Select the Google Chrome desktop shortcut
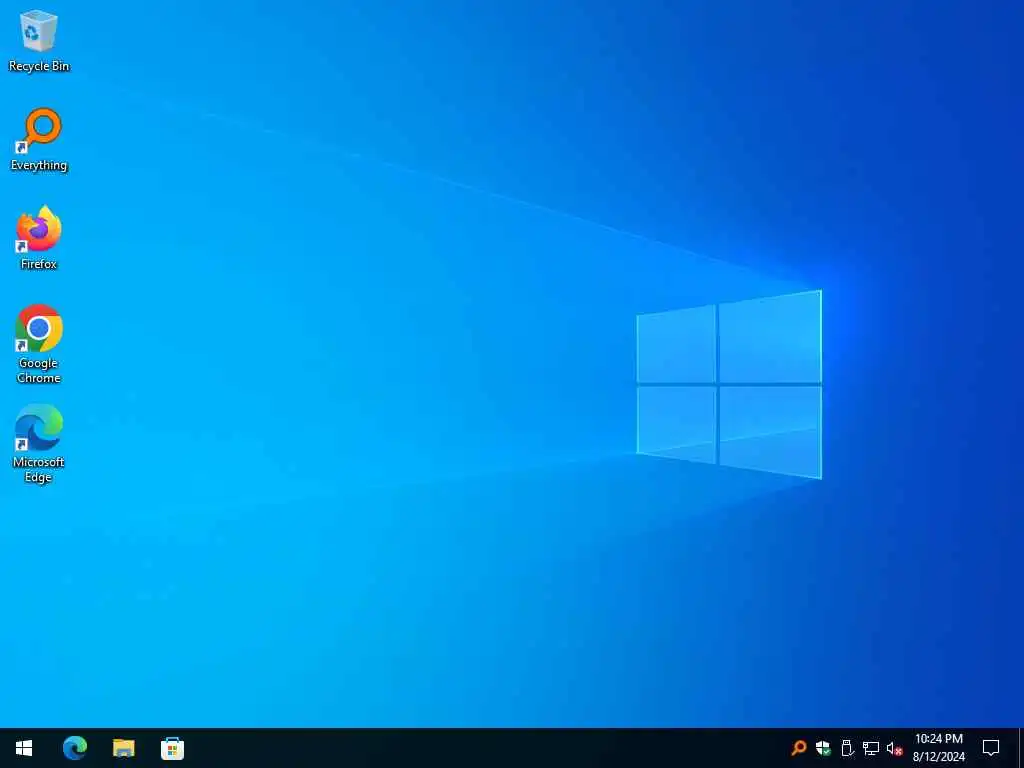Image resolution: width=1024 pixels, height=768 pixels. pyautogui.click(x=39, y=344)
